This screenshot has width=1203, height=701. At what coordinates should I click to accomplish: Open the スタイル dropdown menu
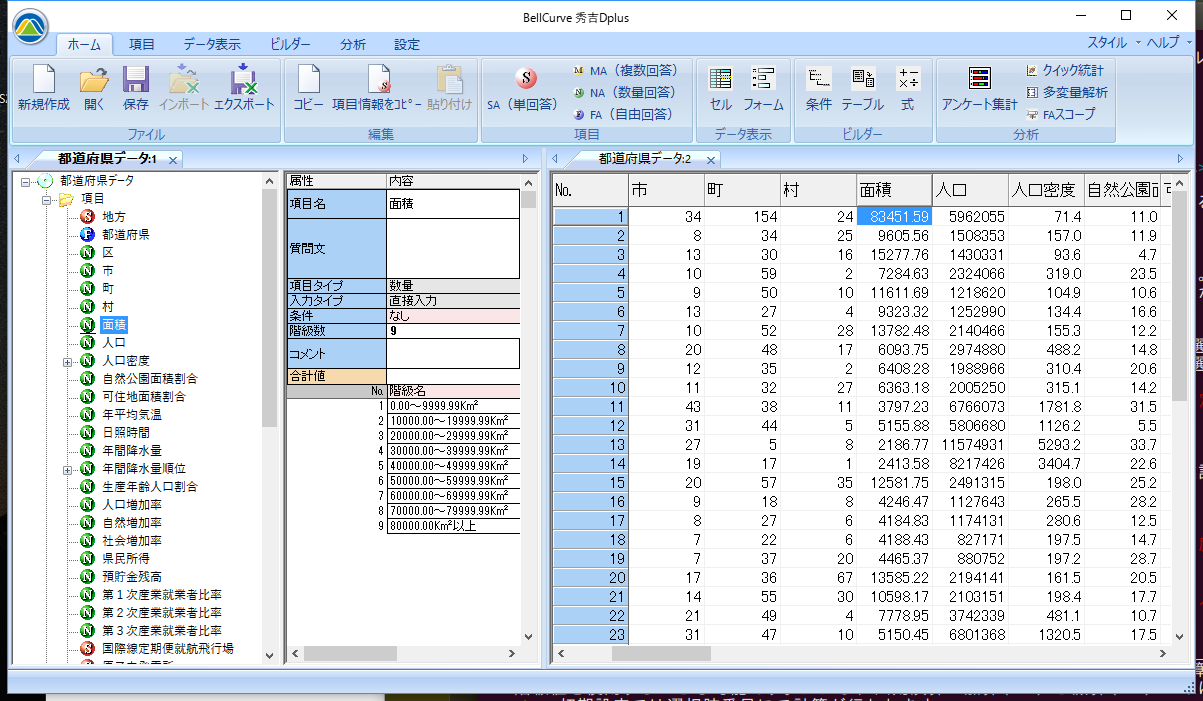click(1113, 43)
